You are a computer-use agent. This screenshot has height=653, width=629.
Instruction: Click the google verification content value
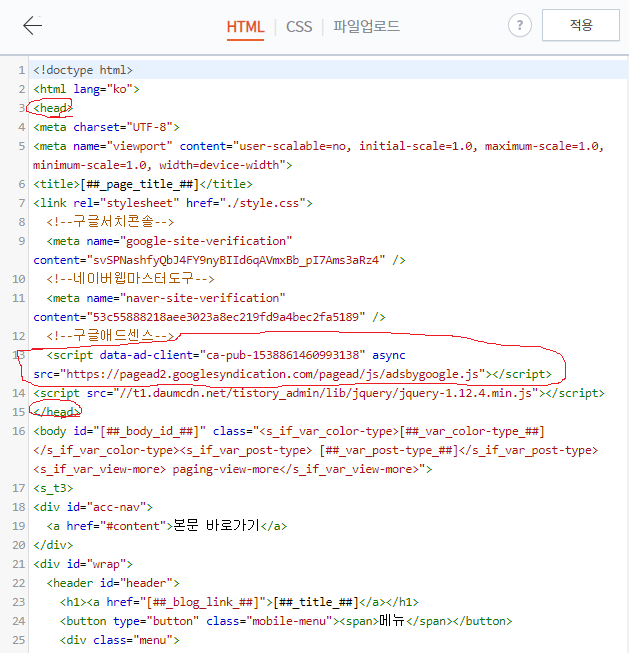236,260
